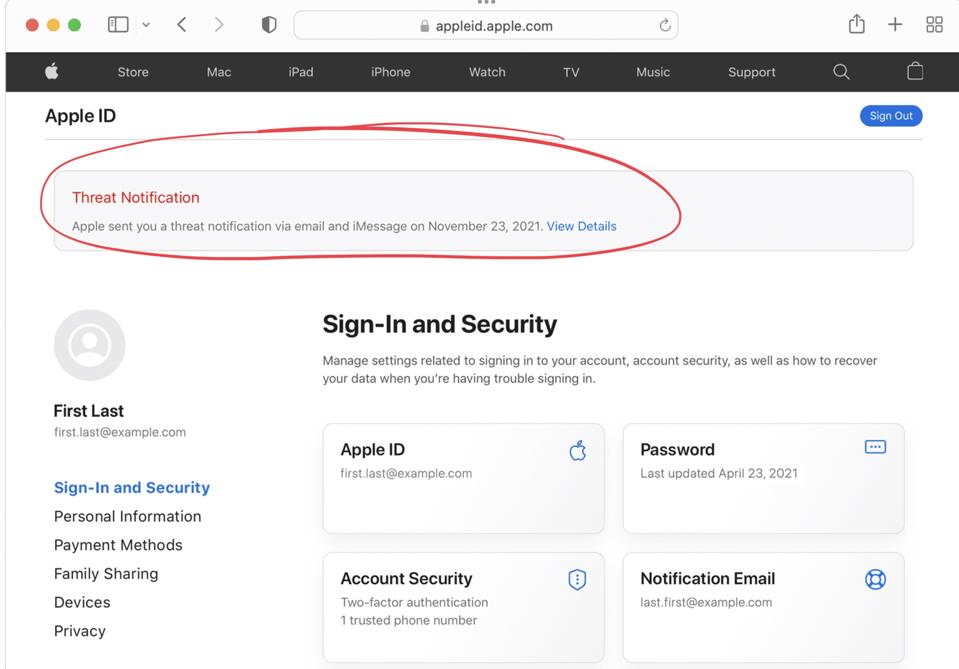The height and width of the screenshot is (669, 959).
Task: Open the search magnifier icon
Action: click(841, 71)
